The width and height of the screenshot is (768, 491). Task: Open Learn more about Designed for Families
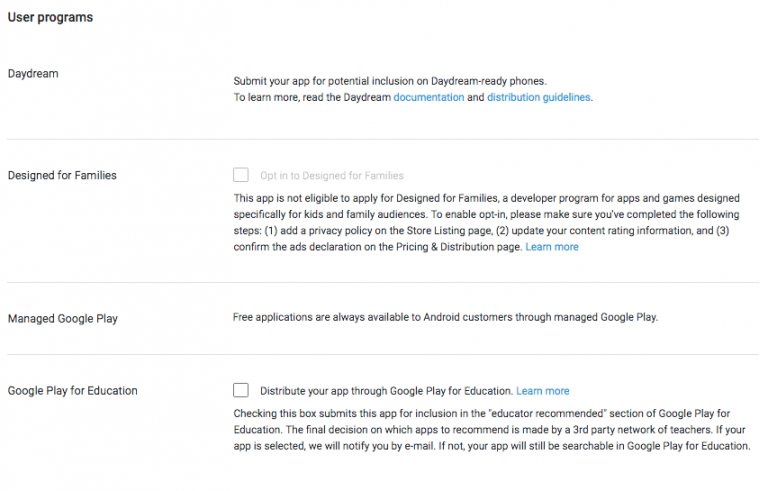[x=552, y=247]
